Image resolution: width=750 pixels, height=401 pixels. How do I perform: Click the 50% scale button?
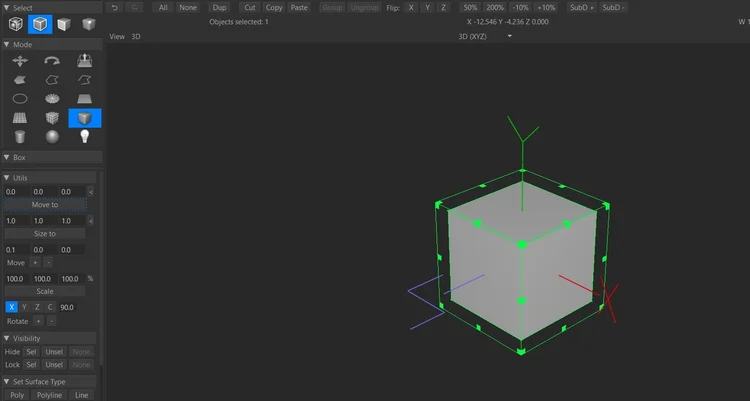point(470,8)
